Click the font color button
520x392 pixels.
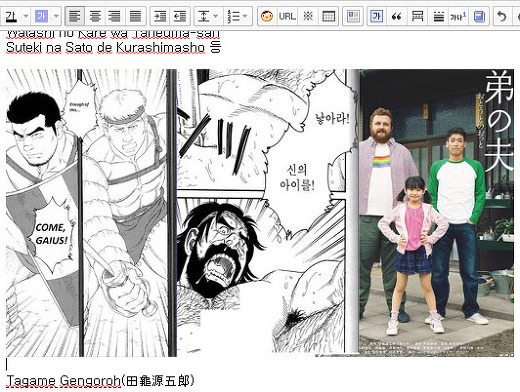(11, 16)
